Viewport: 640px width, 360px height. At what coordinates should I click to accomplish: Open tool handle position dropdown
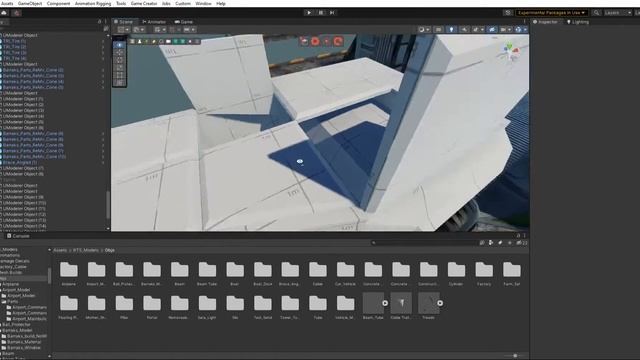pyautogui.click(x=123, y=29)
